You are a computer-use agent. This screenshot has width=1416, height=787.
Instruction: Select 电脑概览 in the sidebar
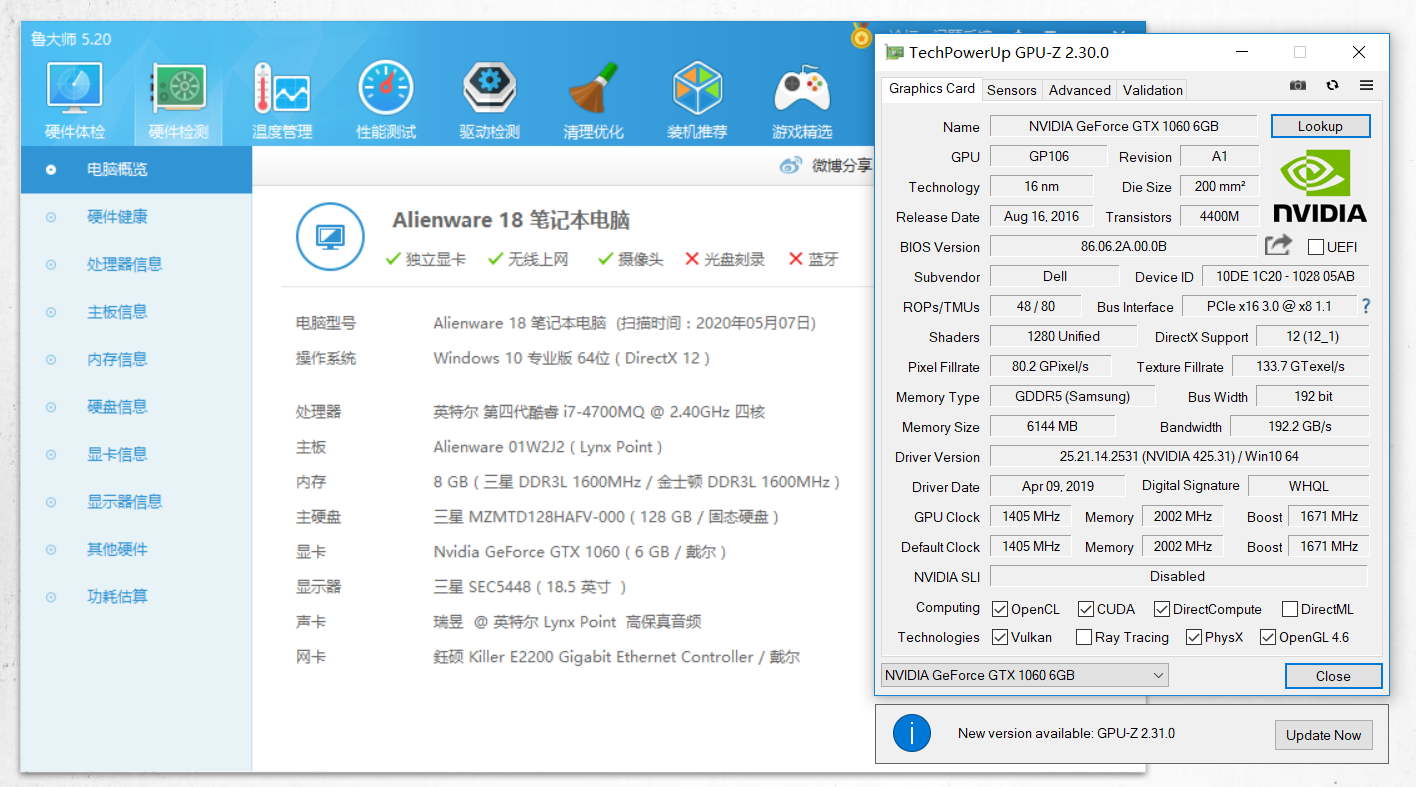pos(136,169)
